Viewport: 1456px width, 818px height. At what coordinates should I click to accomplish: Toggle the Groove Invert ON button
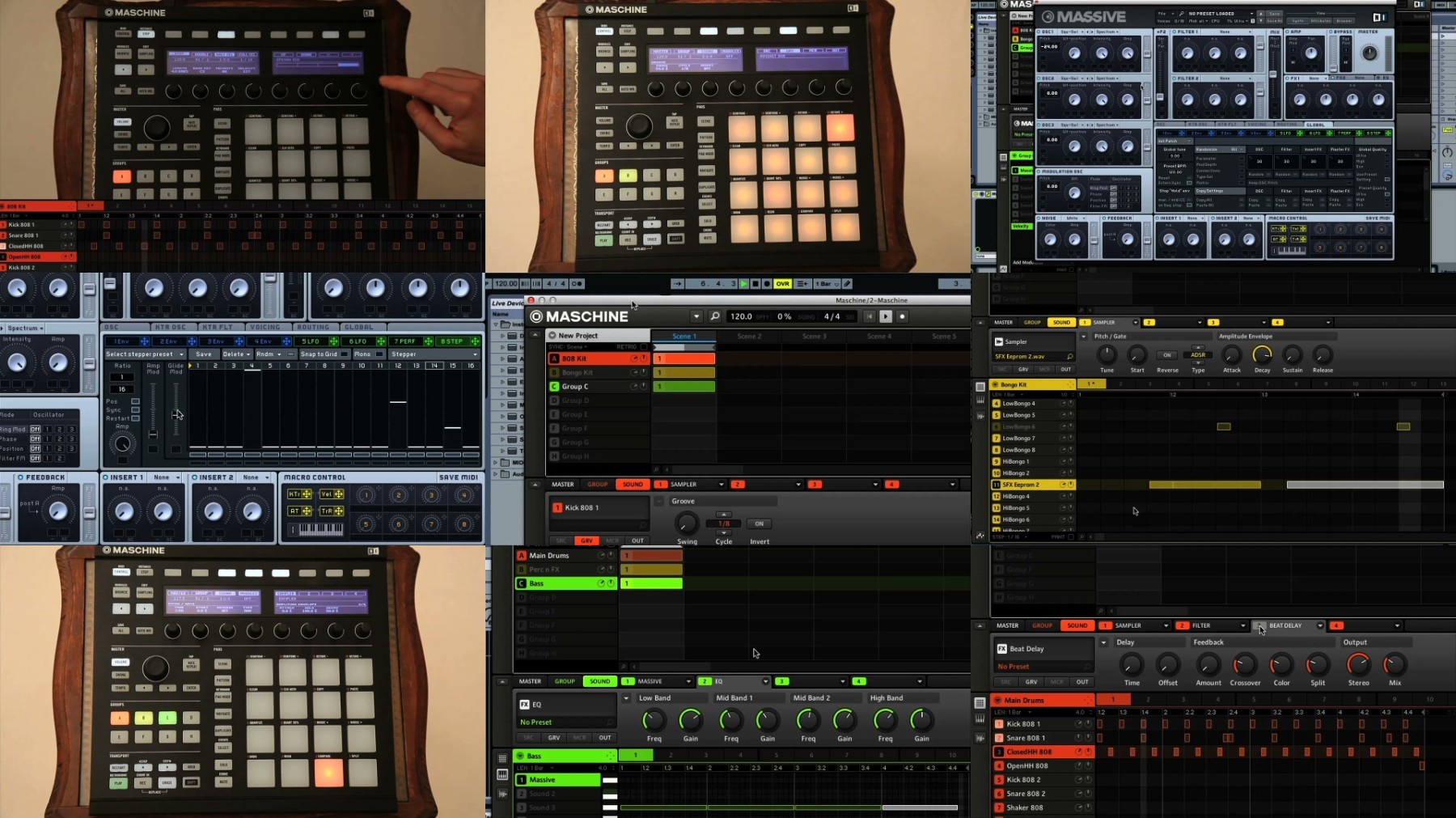759,523
